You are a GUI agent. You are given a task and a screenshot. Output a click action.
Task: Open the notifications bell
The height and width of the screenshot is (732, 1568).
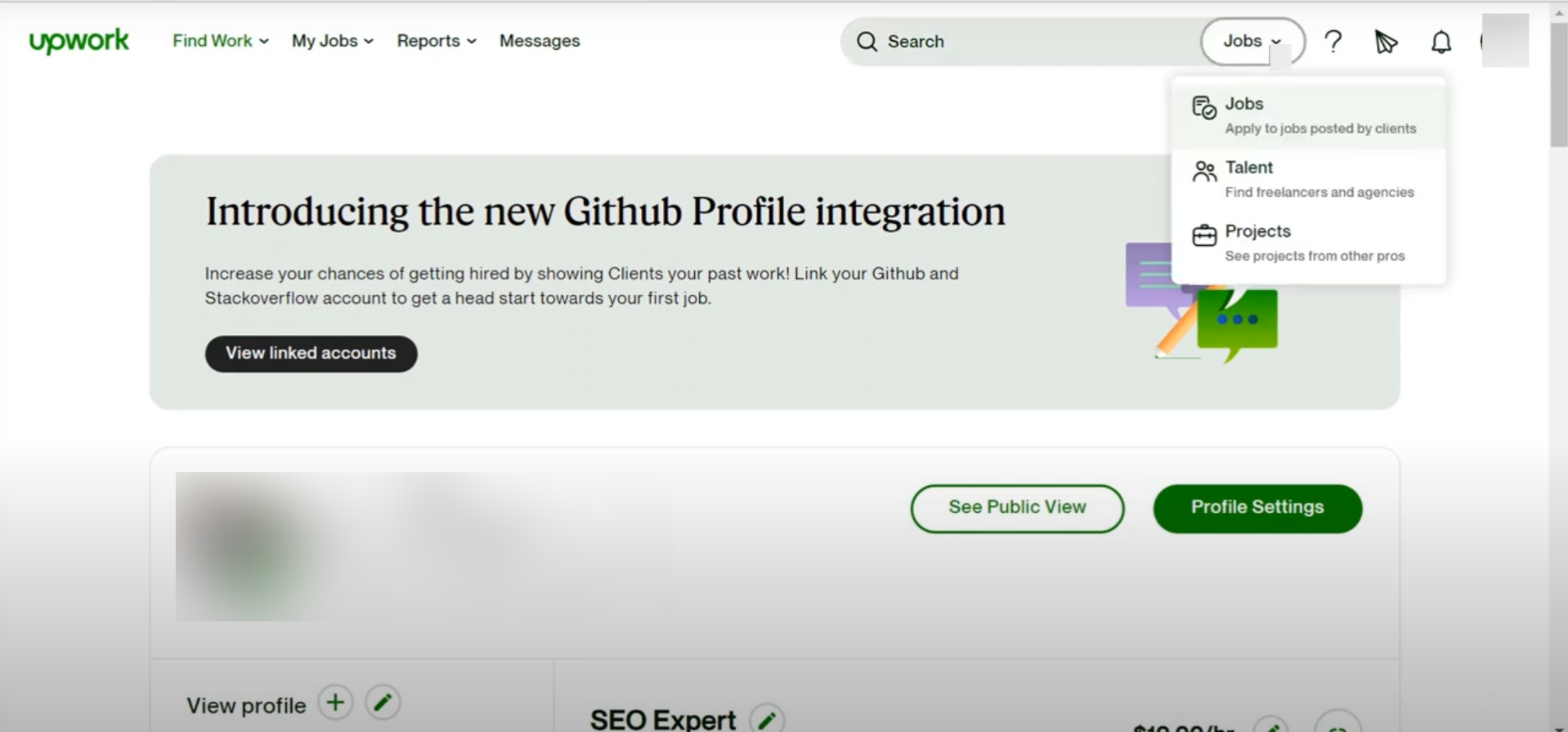[x=1441, y=42]
